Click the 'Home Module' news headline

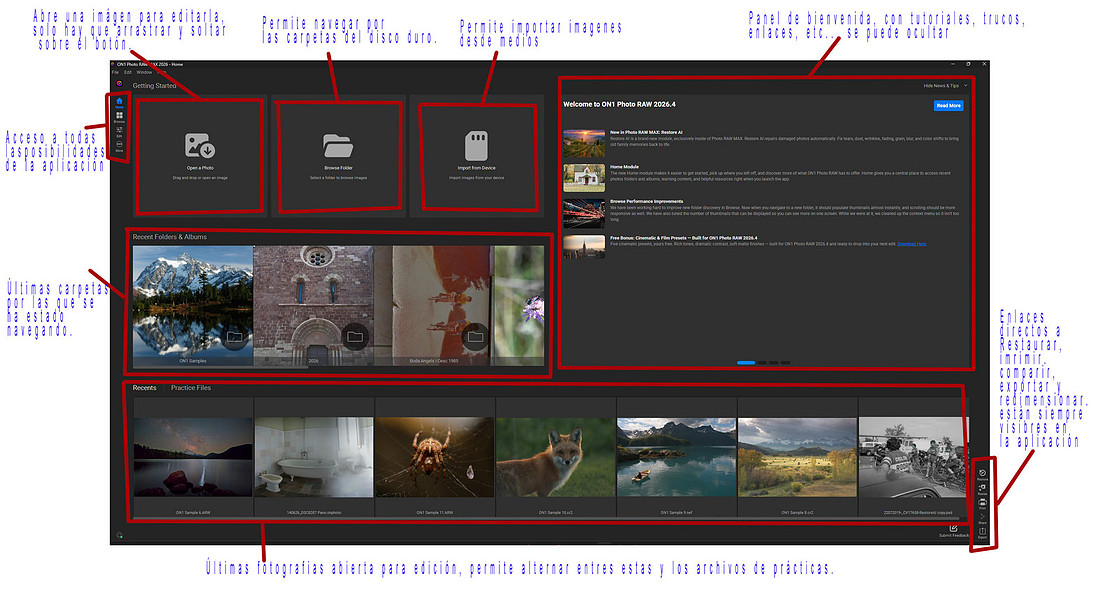point(624,167)
